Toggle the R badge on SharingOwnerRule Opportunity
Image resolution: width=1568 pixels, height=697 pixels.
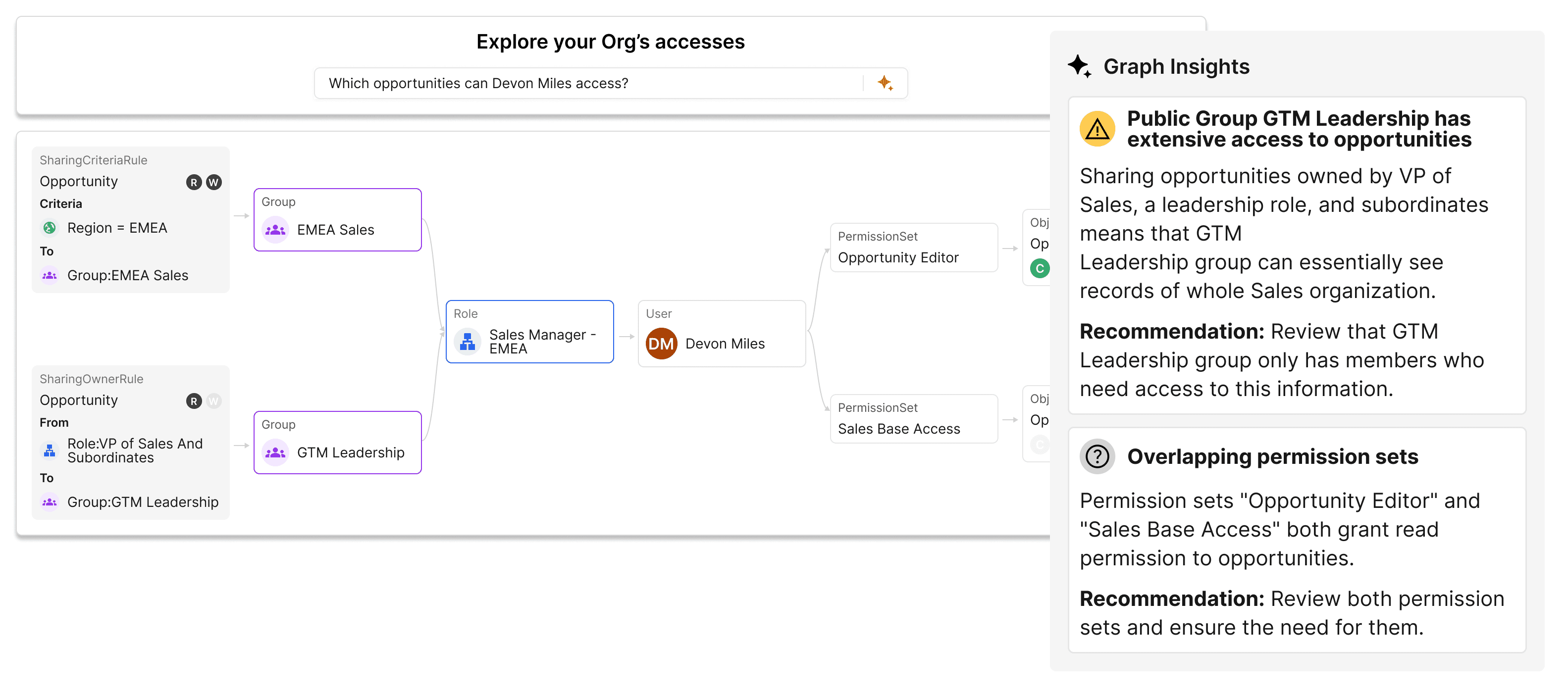tap(194, 401)
